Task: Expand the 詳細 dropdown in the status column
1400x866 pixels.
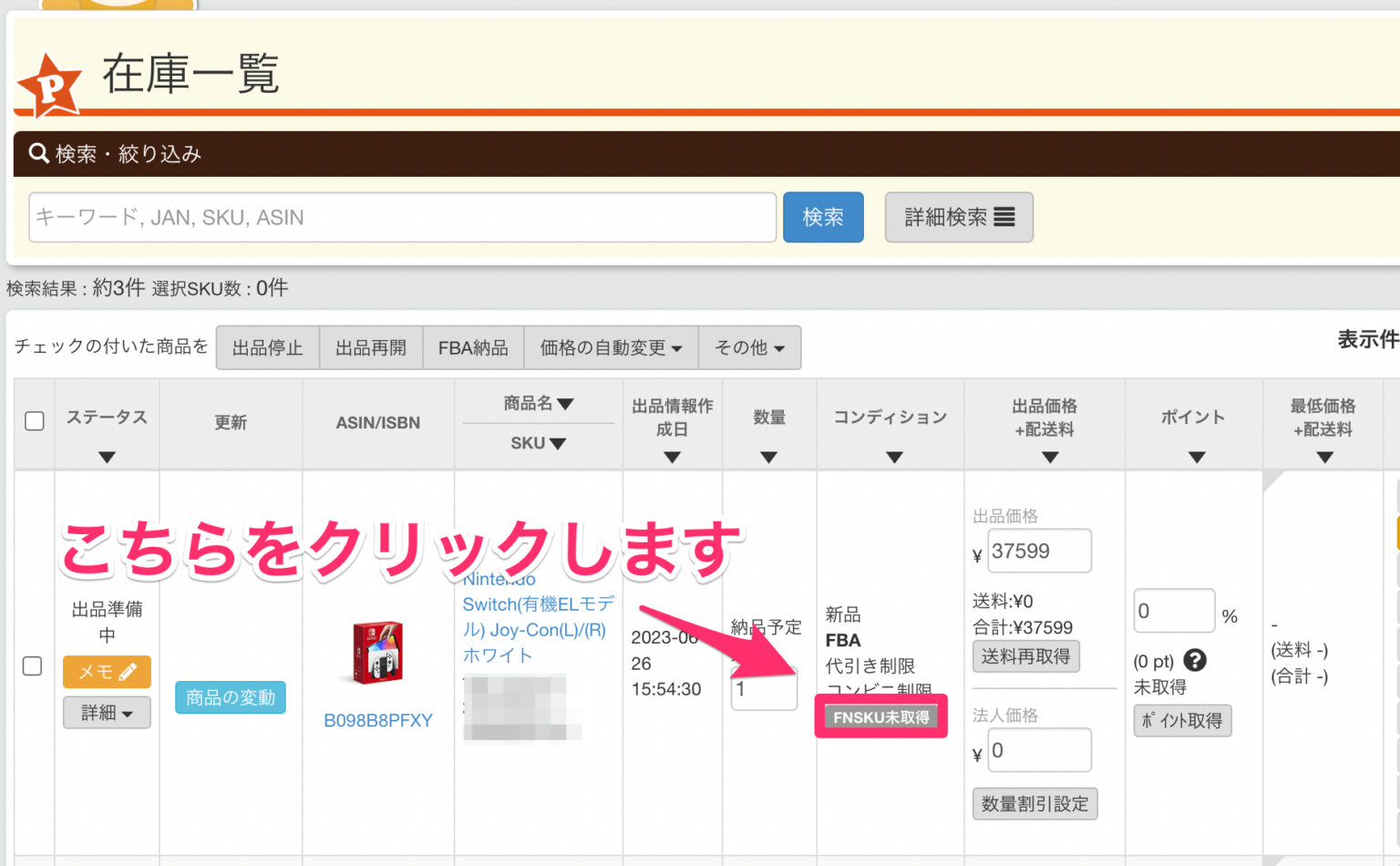Action: [107, 712]
